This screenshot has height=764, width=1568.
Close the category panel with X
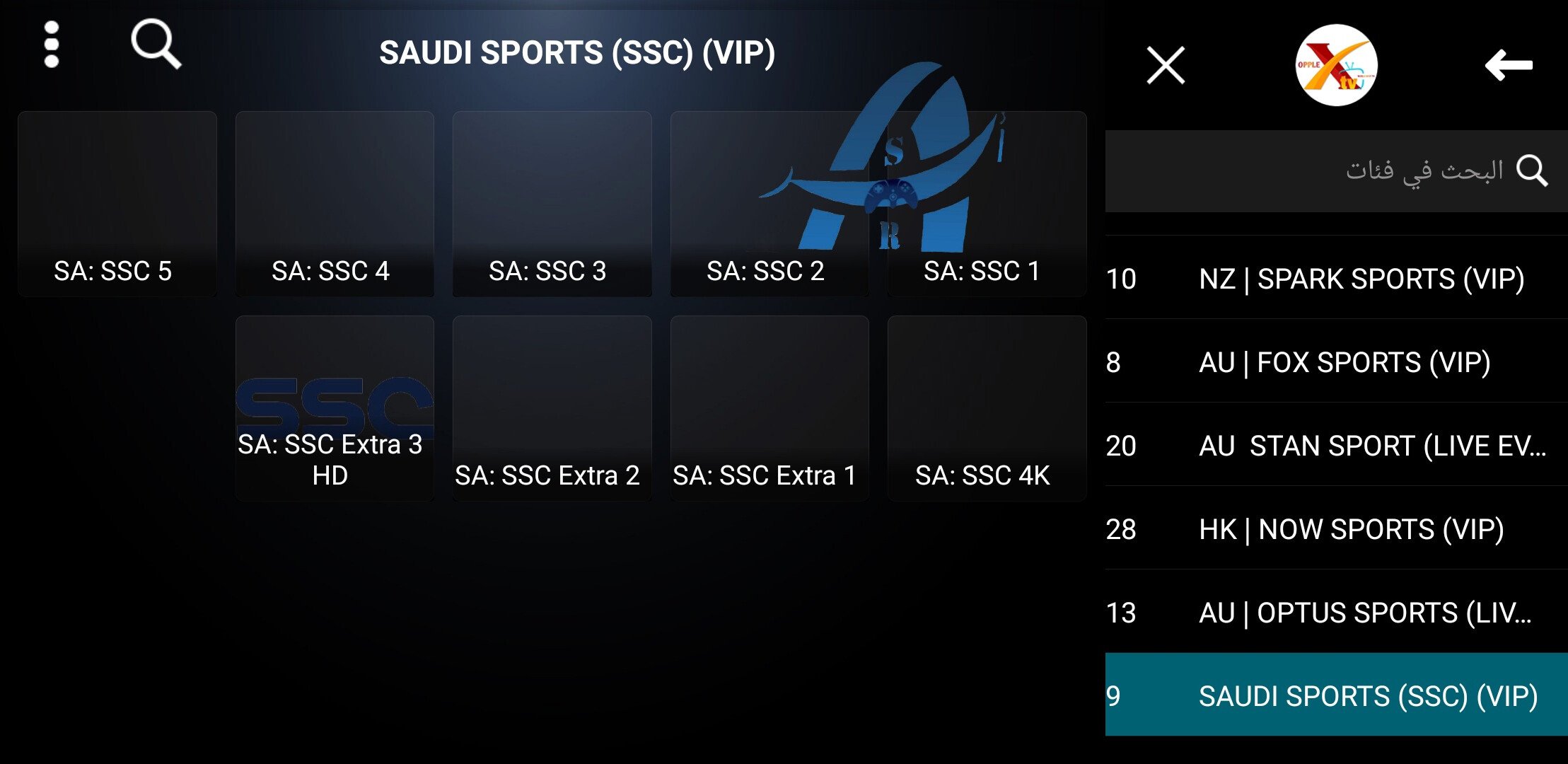pyautogui.click(x=1165, y=66)
